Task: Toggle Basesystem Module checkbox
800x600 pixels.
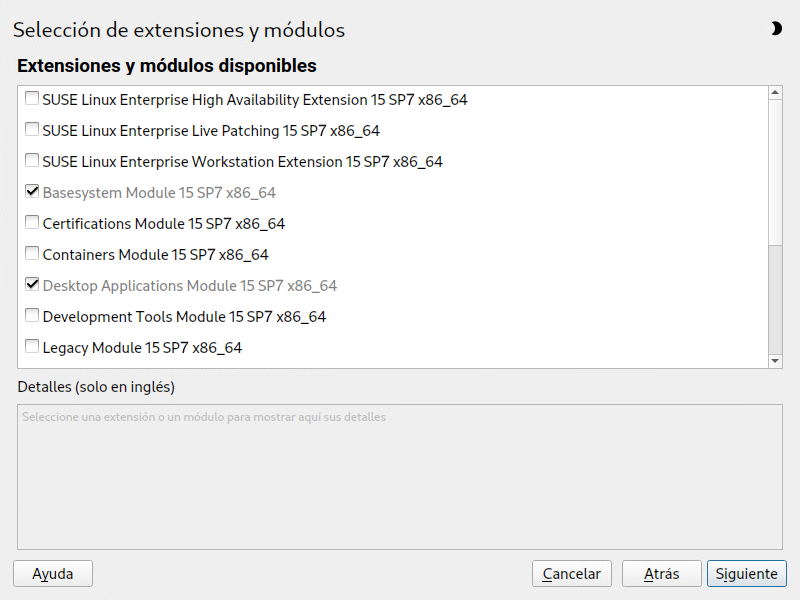Action: click(x=32, y=191)
